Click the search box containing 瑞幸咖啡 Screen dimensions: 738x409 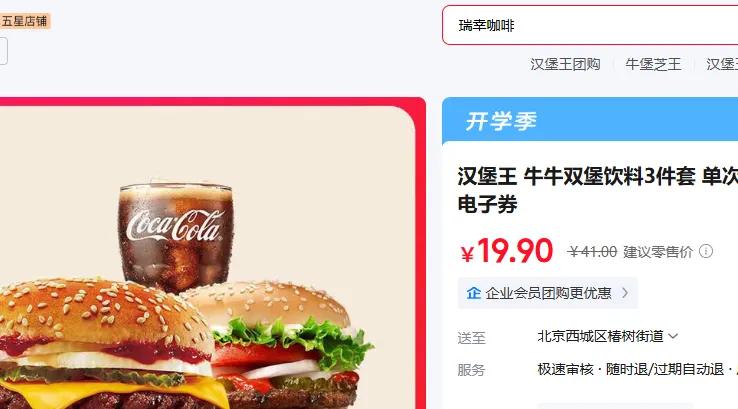tap(590, 25)
